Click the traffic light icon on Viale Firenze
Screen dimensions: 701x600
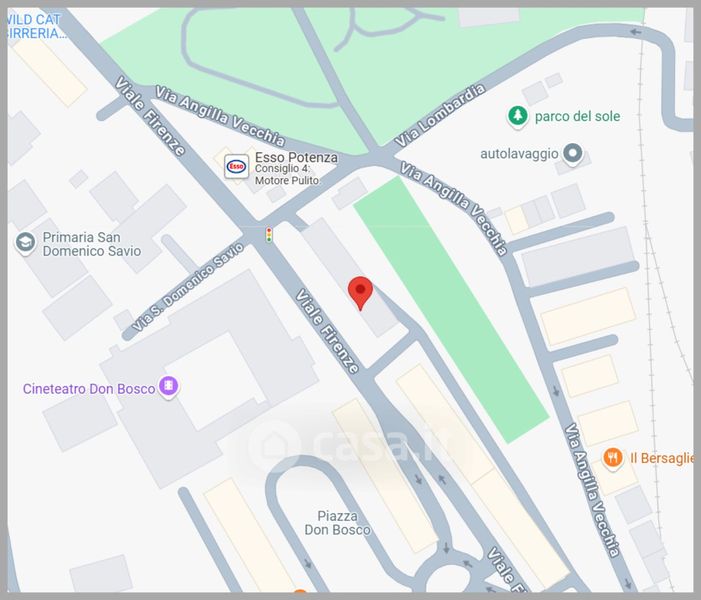coord(269,235)
